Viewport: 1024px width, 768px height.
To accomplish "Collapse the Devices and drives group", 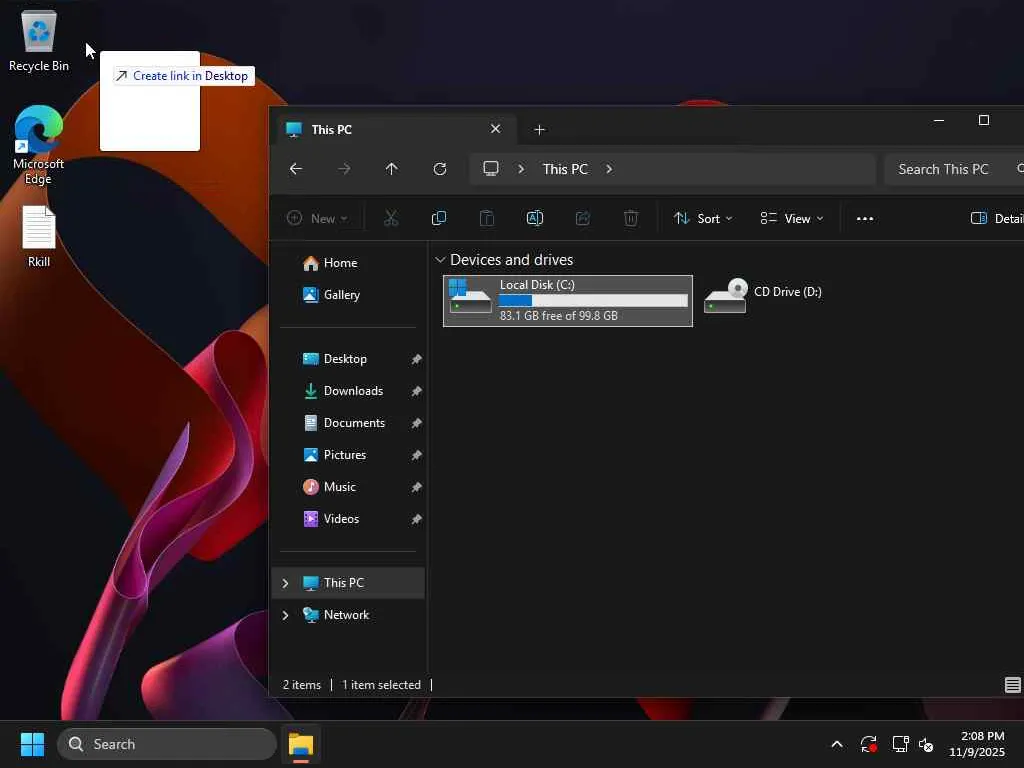I will (x=440, y=260).
